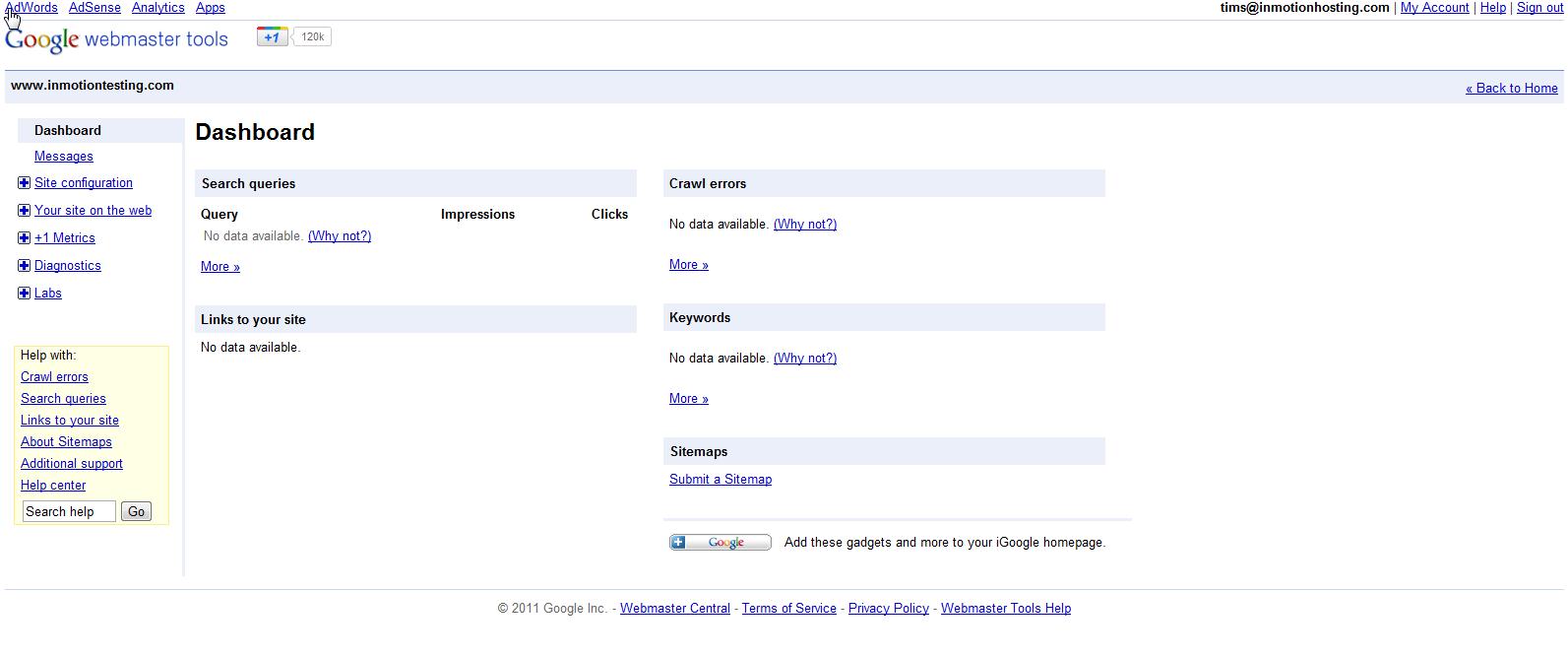Expand the Labs section

click(x=25, y=294)
